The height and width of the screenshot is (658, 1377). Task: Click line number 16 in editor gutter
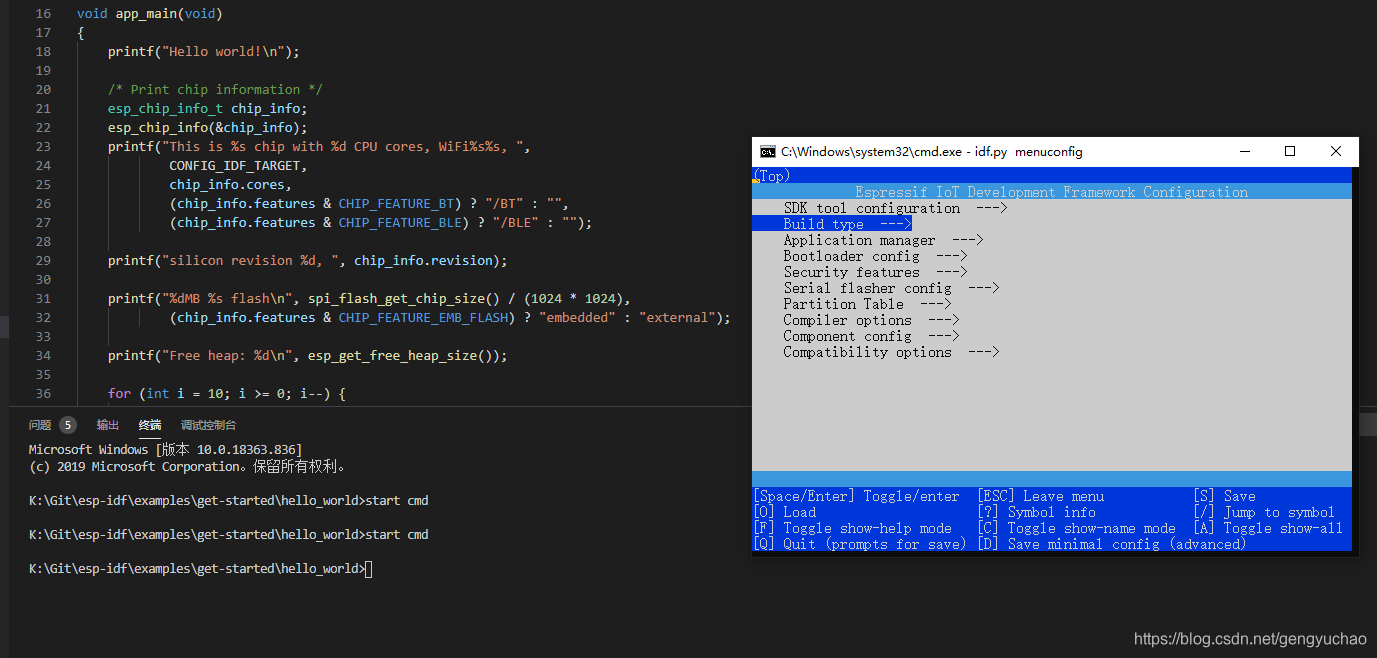(41, 14)
